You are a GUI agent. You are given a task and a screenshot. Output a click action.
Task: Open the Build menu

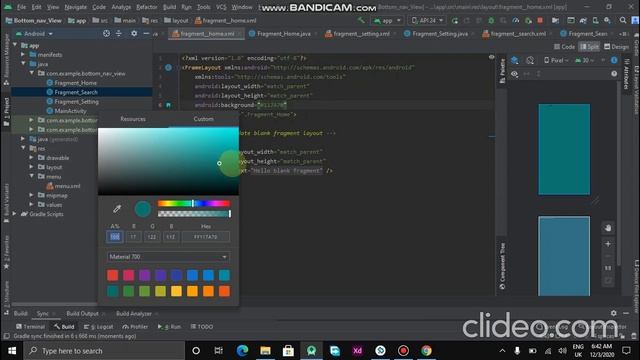pos(169,7)
